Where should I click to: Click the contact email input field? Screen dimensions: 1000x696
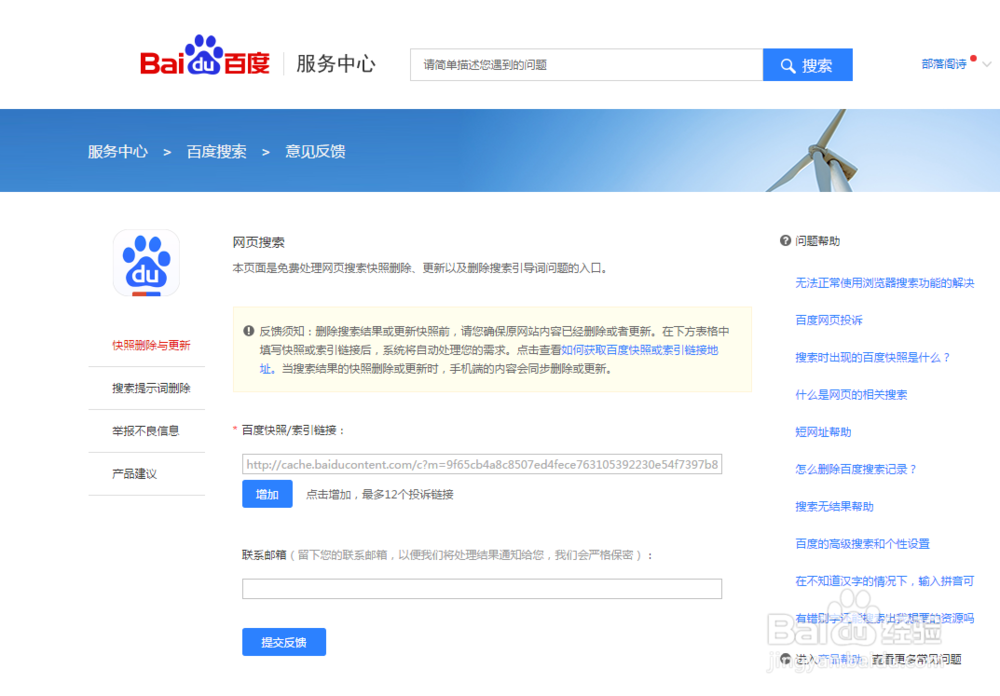[x=482, y=589]
